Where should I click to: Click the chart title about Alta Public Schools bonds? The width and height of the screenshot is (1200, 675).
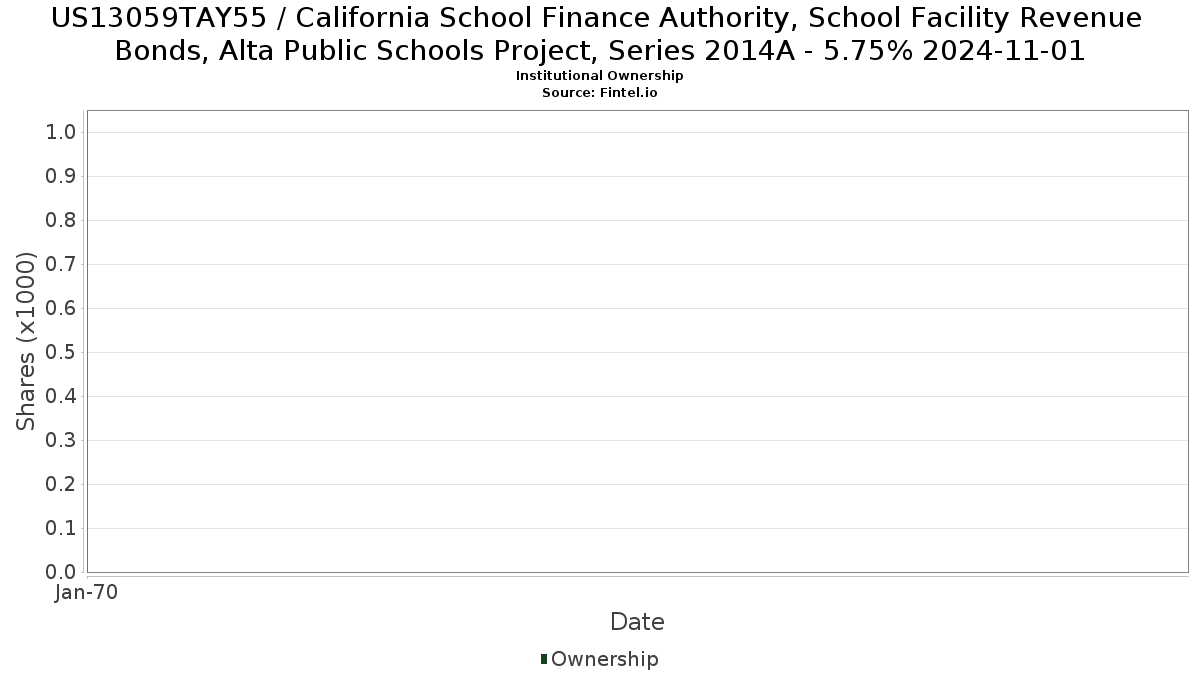pyautogui.click(x=600, y=34)
